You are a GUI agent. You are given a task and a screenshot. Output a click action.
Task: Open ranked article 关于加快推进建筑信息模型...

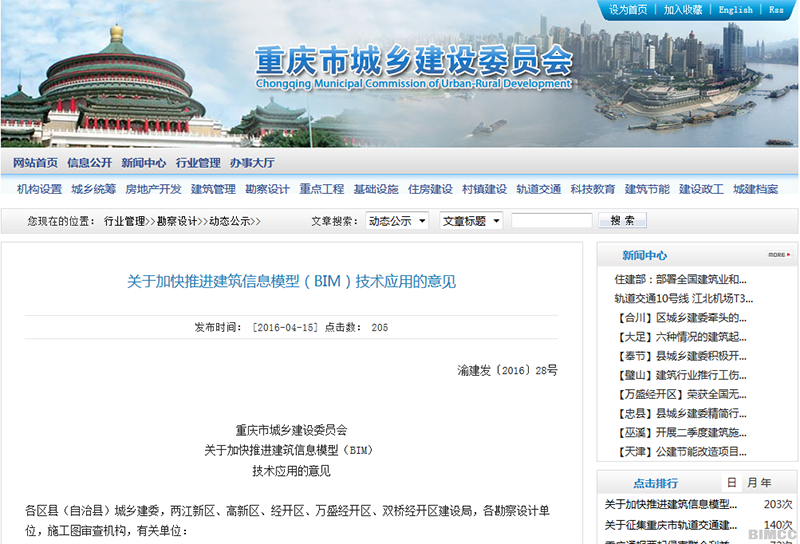click(670, 504)
